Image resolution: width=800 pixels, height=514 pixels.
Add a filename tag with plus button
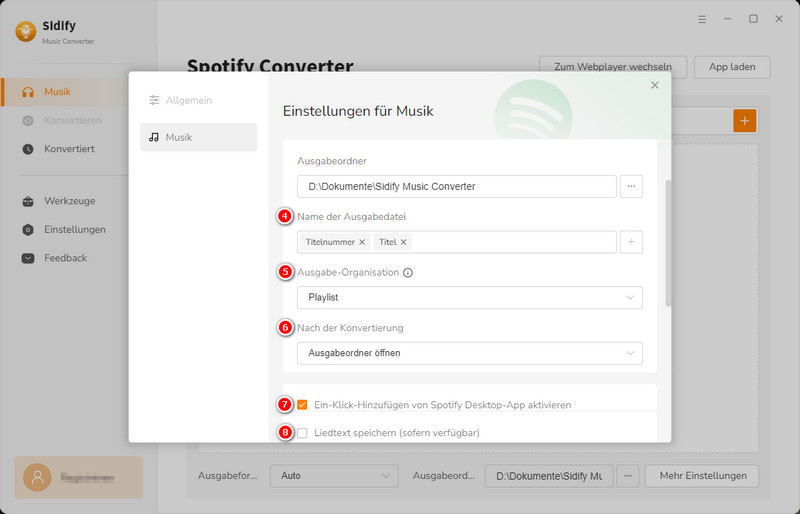click(631, 242)
